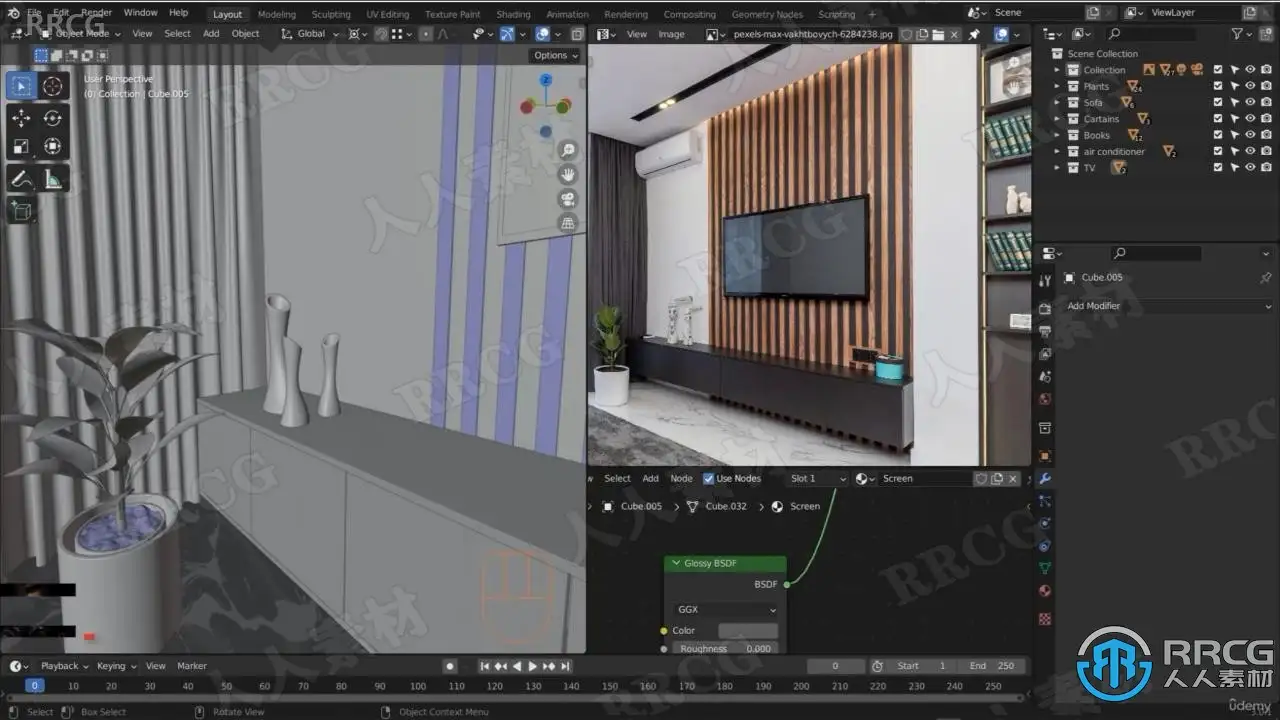The width and height of the screenshot is (1280, 720).
Task: Select the Transform tool
Action: coord(53,147)
